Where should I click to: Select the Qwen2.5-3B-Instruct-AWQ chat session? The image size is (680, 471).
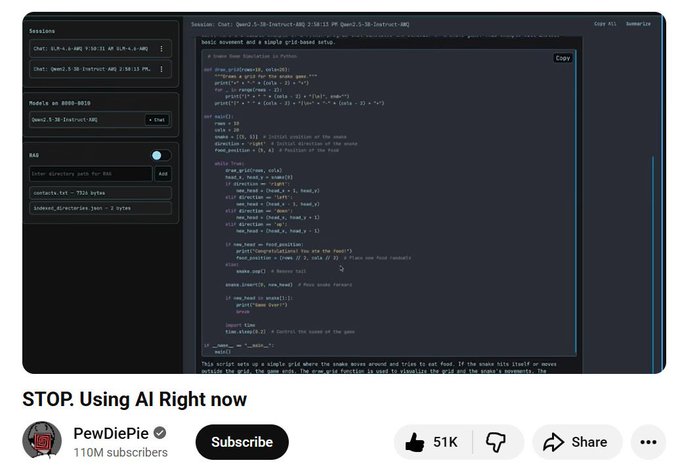click(x=100, y=69)
